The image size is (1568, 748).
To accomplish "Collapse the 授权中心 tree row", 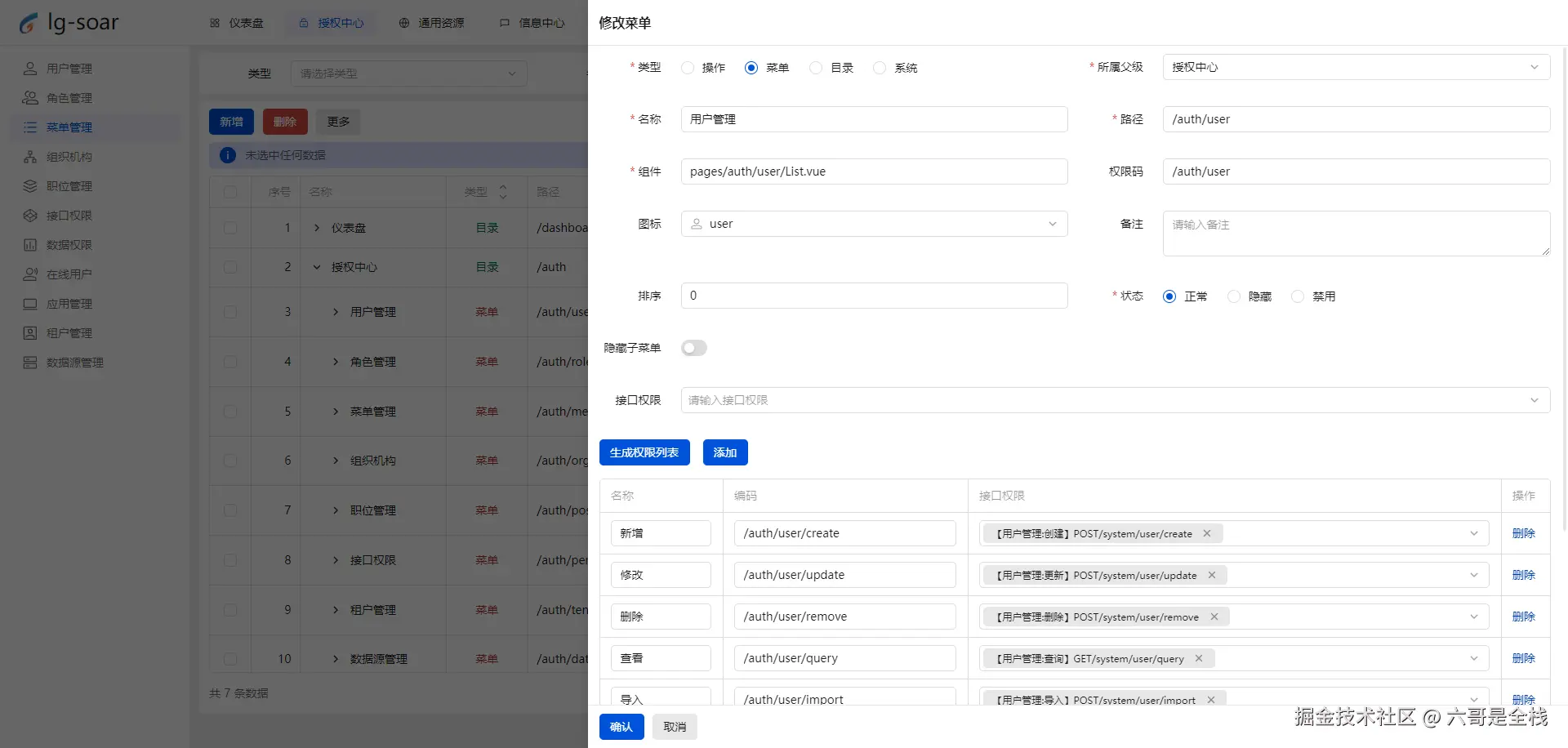I will (317, 267).
